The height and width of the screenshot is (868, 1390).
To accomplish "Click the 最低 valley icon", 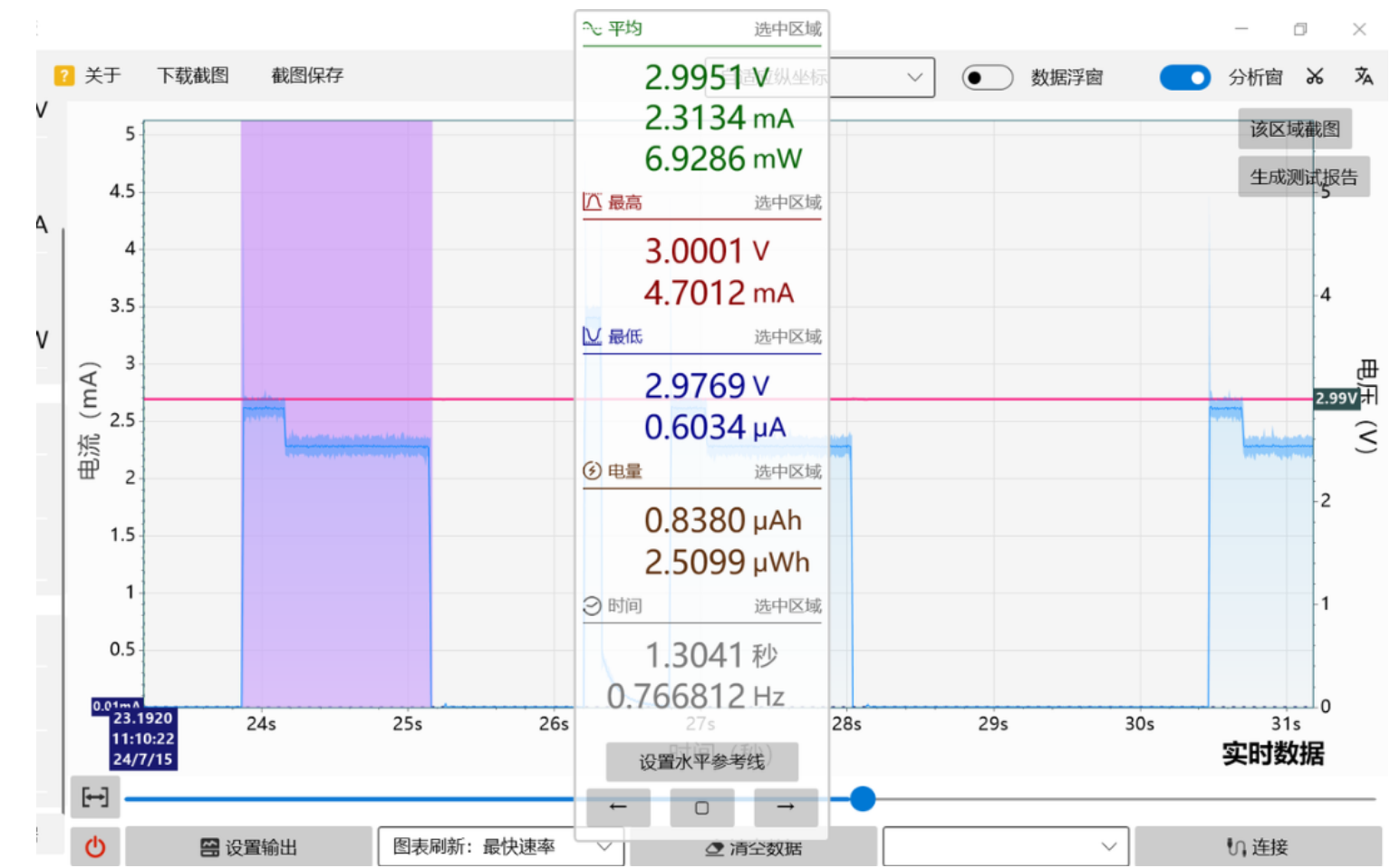I will click(592, 336).
